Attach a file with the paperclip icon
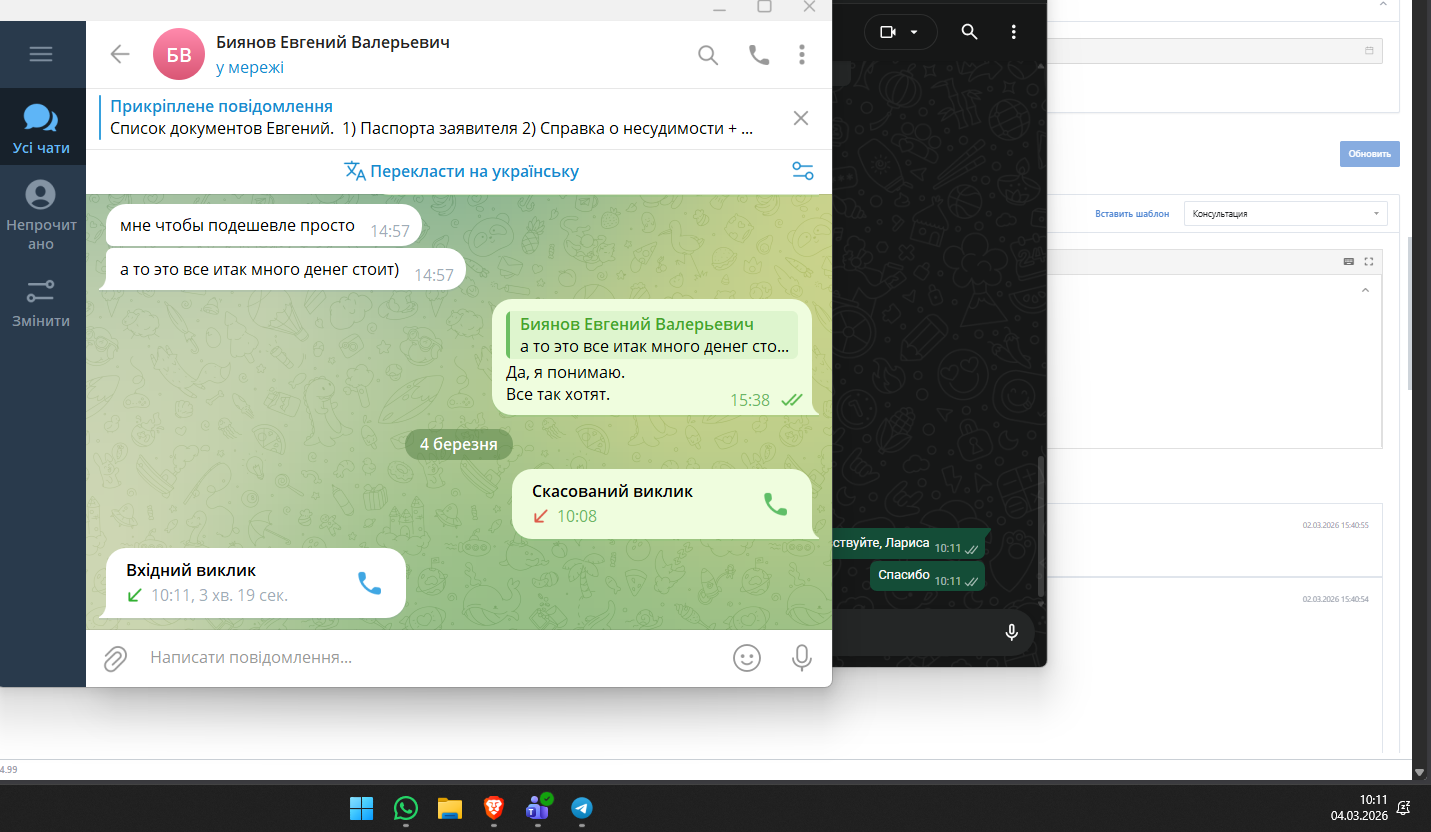1431x832 pixels. point(116,658)
